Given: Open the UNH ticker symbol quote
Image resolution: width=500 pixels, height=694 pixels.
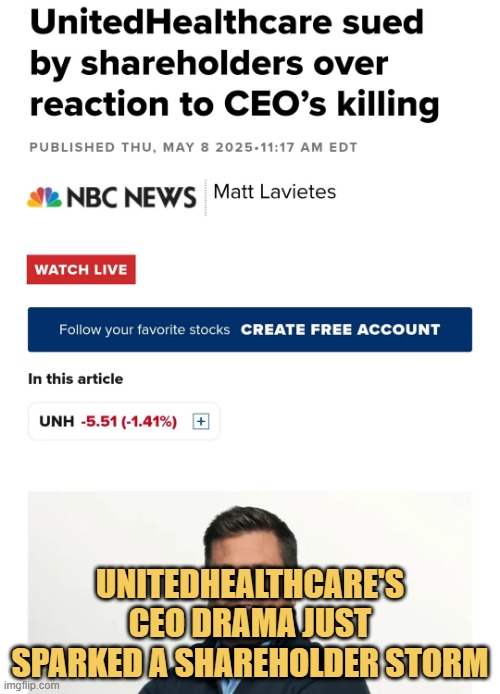Looking at the screenshot, I should click(x=57, y=421).
